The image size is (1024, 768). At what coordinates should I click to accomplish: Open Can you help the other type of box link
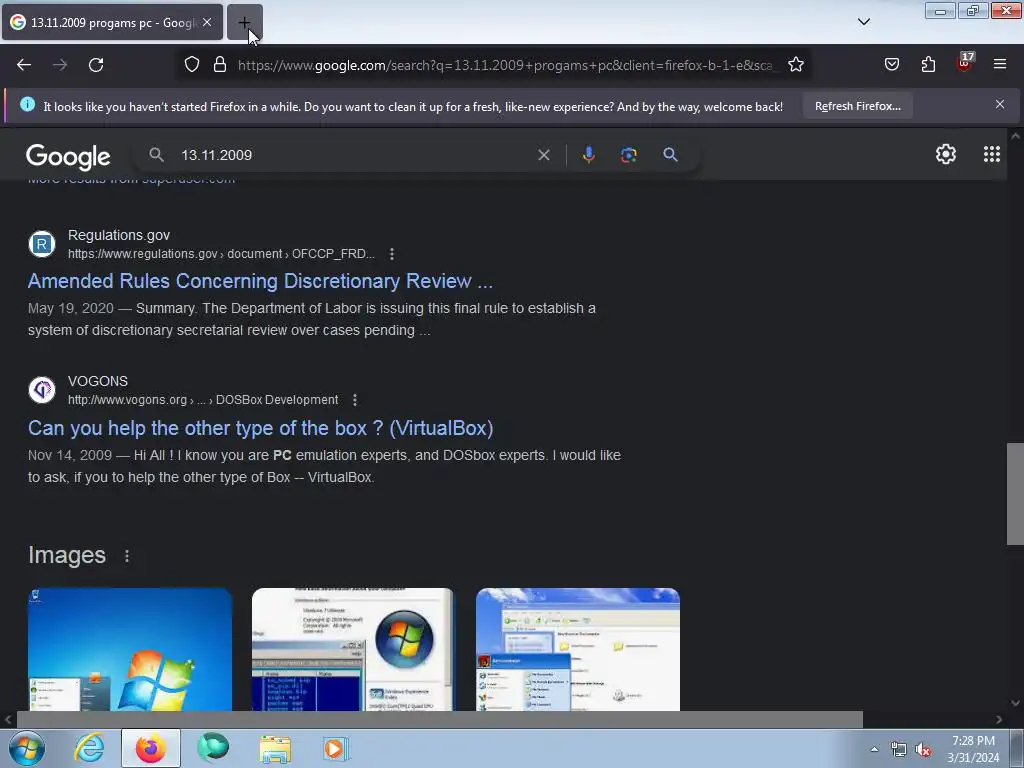point(260,428)
